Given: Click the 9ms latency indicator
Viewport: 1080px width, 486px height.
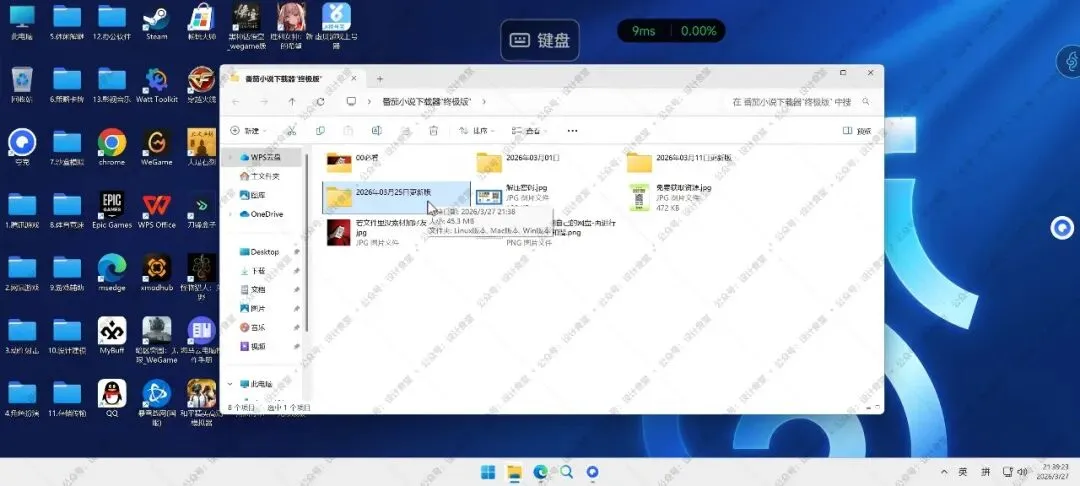Looking at the screenshot, I should (x=643, y=31).
